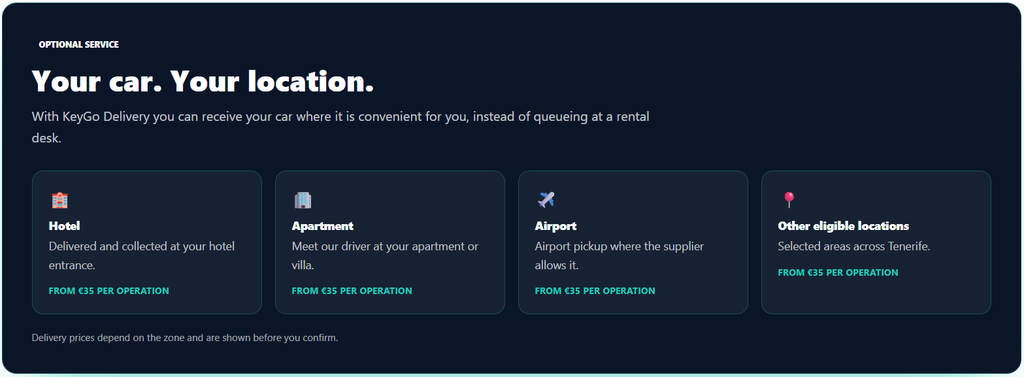1024x377 pixels.
Task: Click Meet our driver description text
Action: point(385,256)
